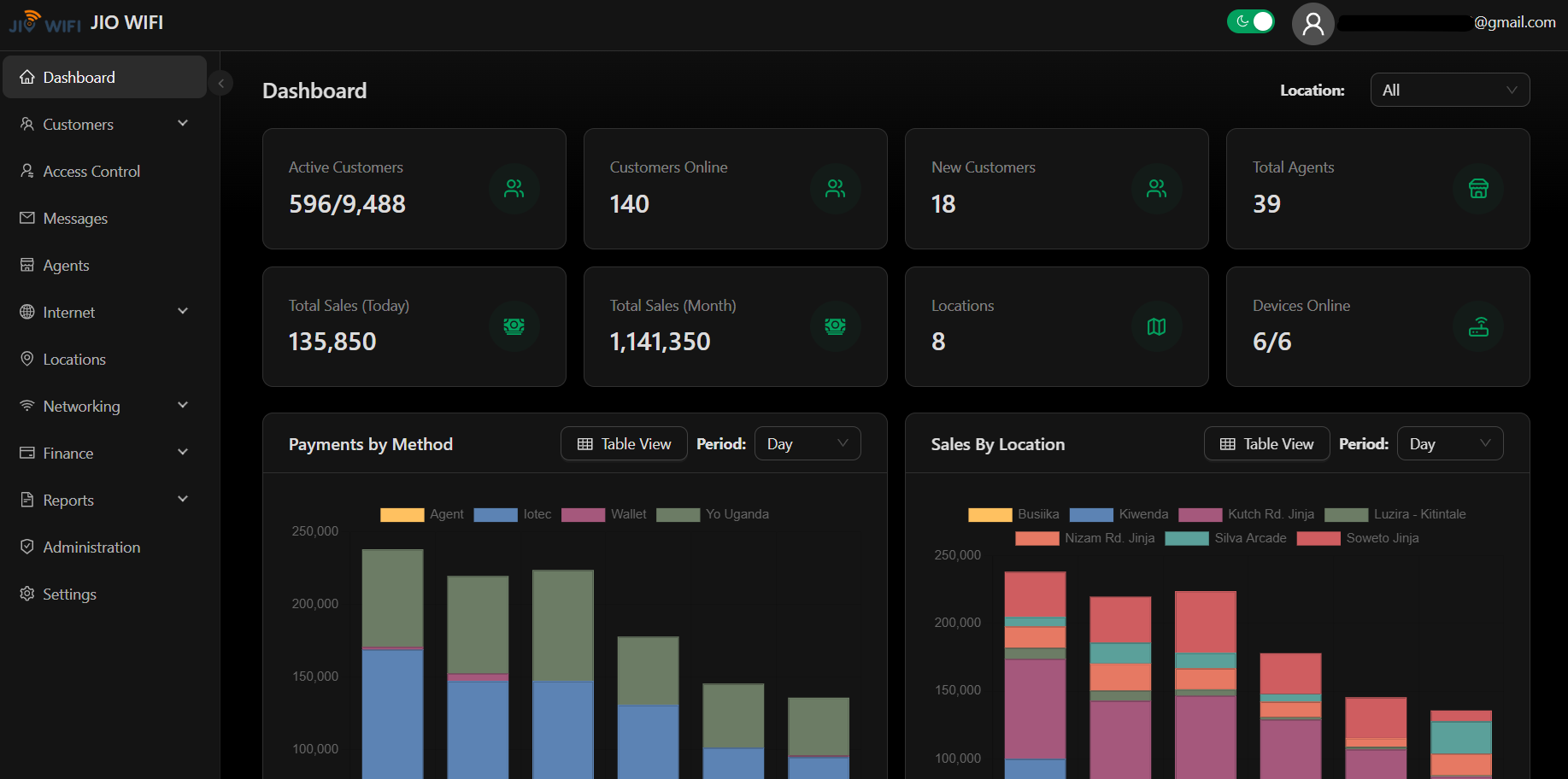Image resolution: width=1568 pixels, height=779 pixels.
Task: Click the New Customers card icon
Action: (x=1156, y=189)
